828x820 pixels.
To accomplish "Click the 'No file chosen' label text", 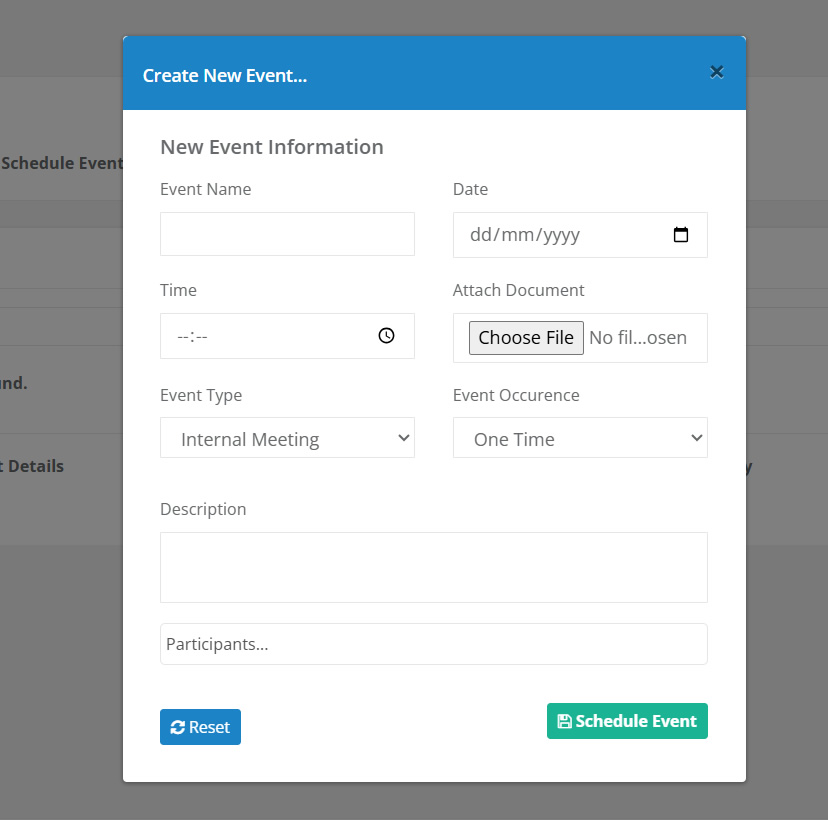I will [638, 337].
